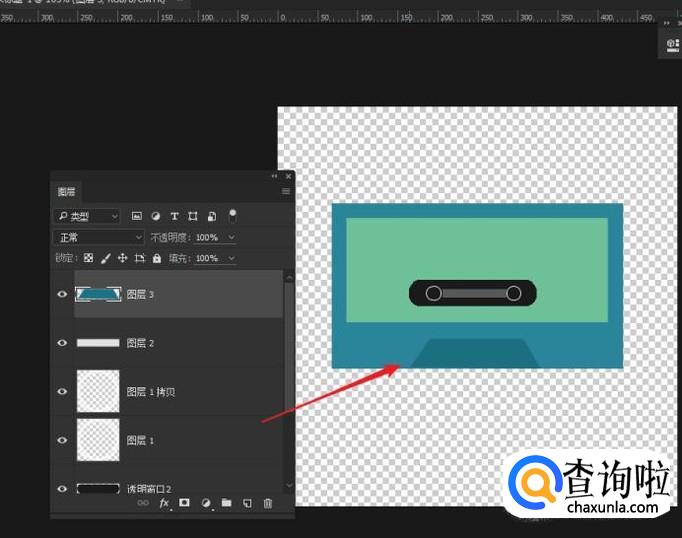
Task: Hide 图层 3 with its eye icon
Action: (62, 294)
